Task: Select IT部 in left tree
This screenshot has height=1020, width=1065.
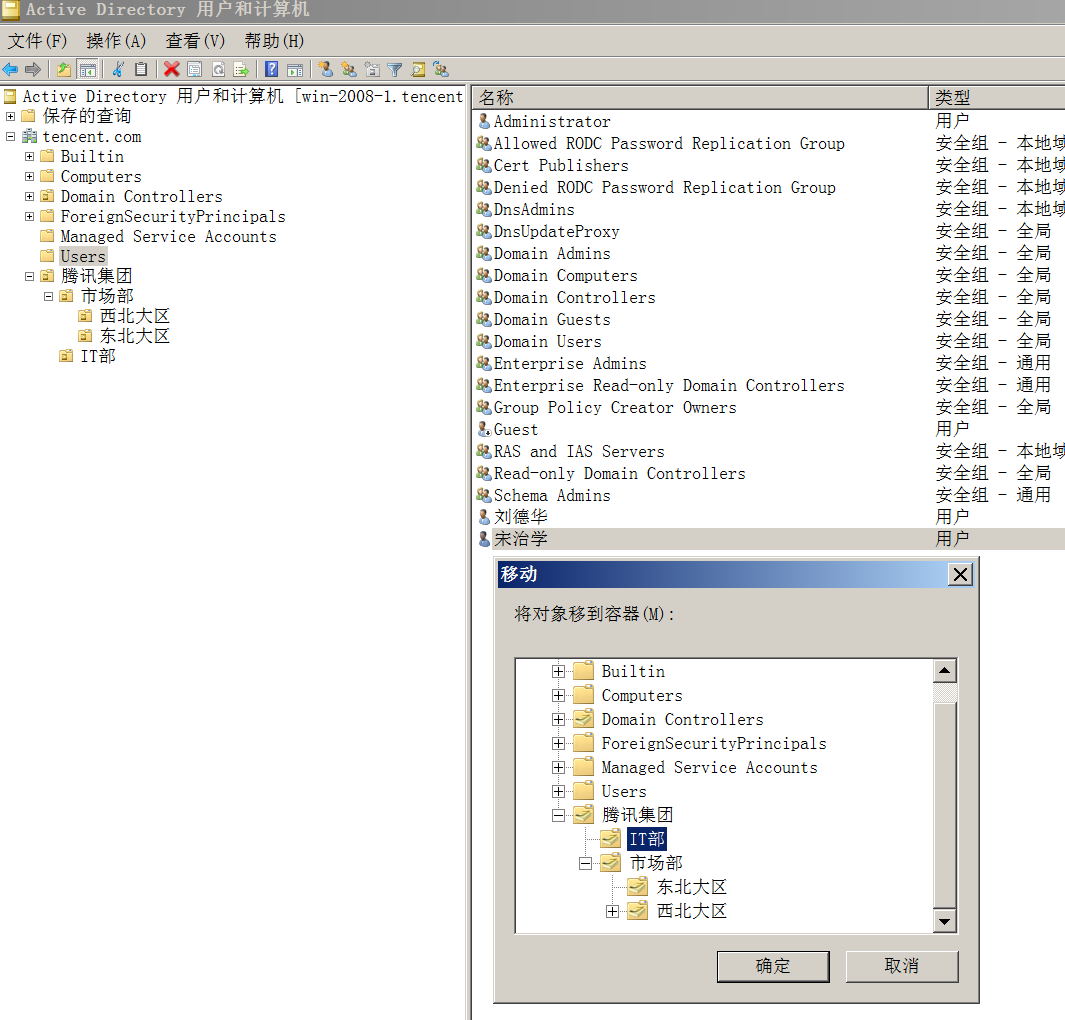Action: pos(98,356)
